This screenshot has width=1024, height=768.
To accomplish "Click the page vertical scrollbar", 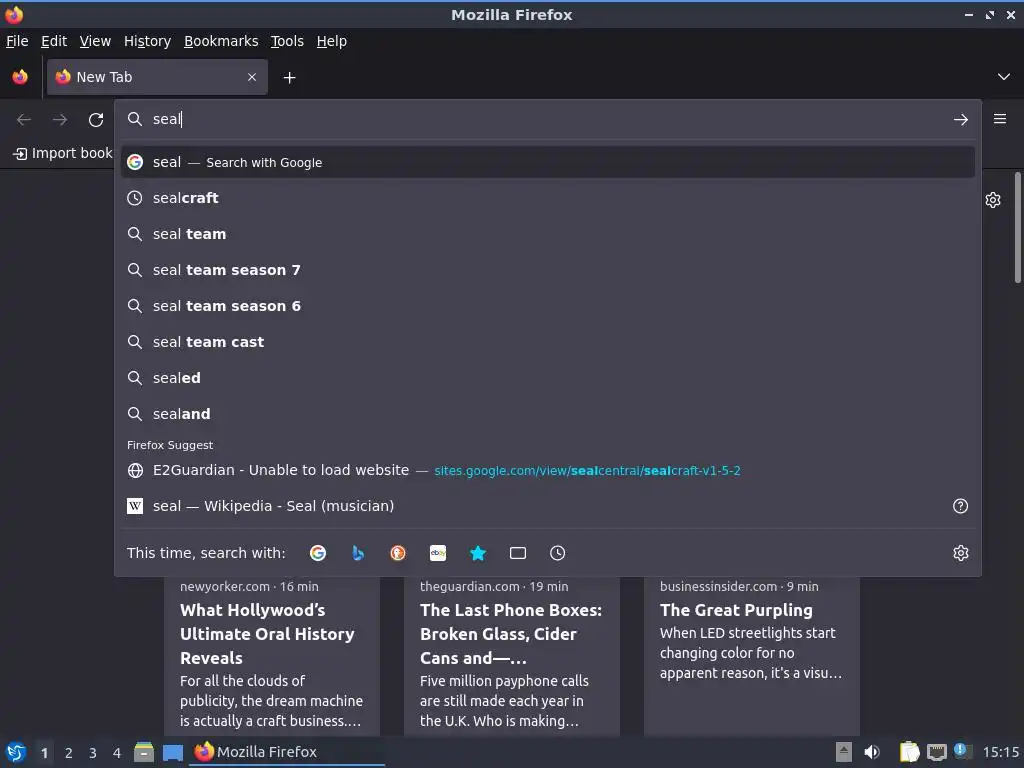I will point(1017,228).
